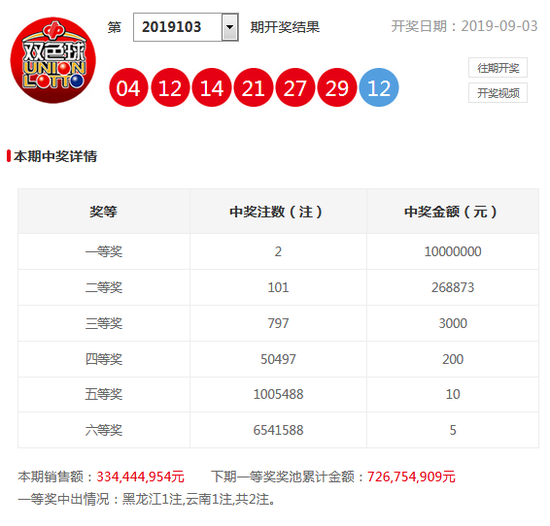Click second prize count 101
550x526 pixels.
278,288
